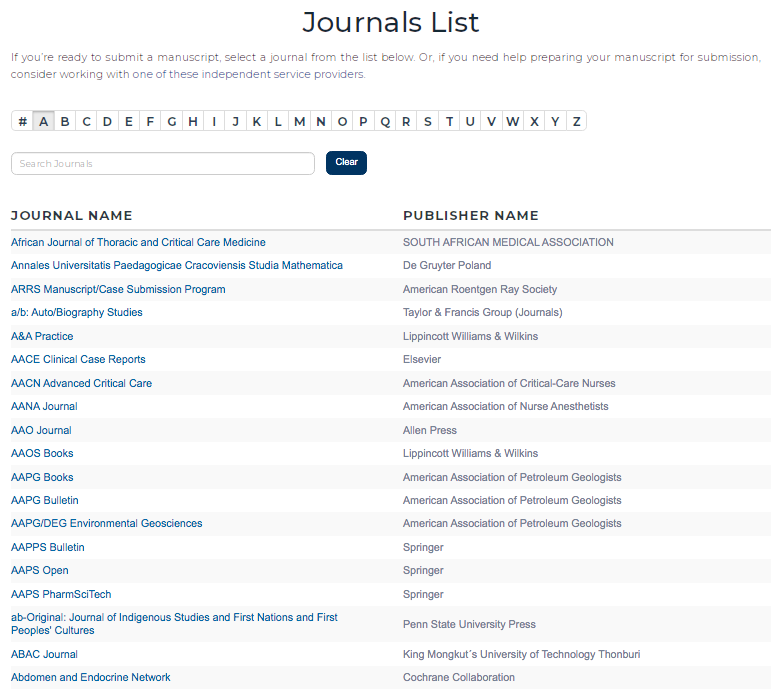Open the ABAC Journal link
Screen dimensions: 775x690
tap(44, 654)
